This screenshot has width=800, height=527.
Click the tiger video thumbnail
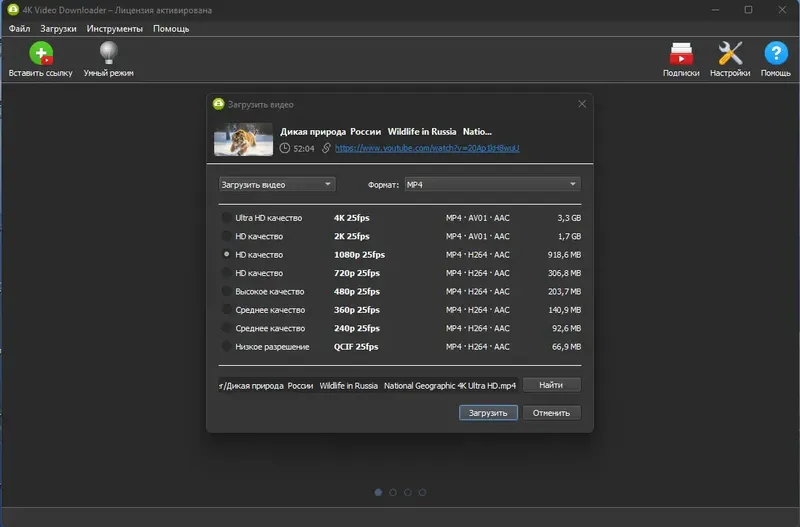(243, 139)
